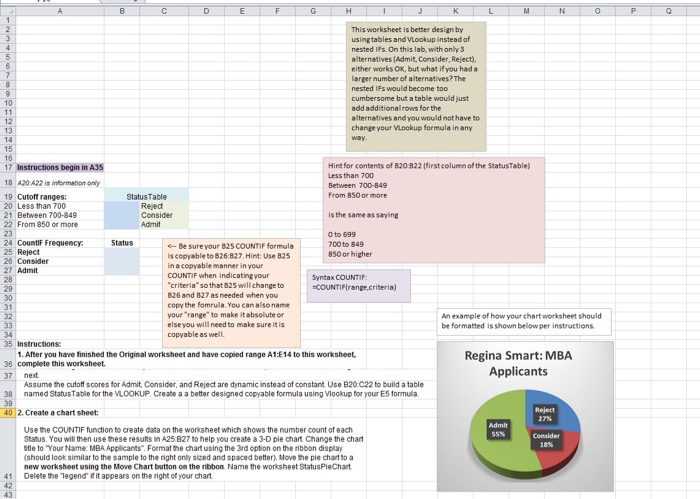Viewport: 700px width, 499px height.
Task: Click the 'From 850 or more' cell
Action: (60, 225)
